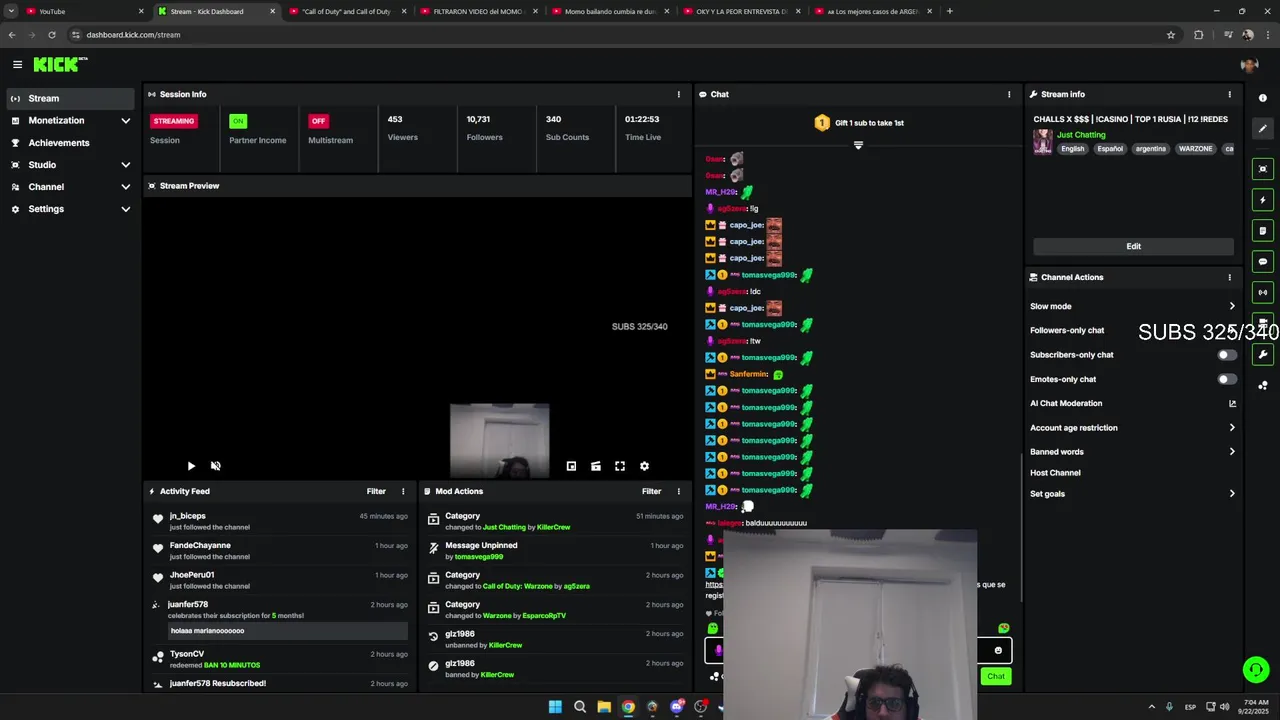
Task: Click the user avatar in top right
Action: click(1248, 65)
